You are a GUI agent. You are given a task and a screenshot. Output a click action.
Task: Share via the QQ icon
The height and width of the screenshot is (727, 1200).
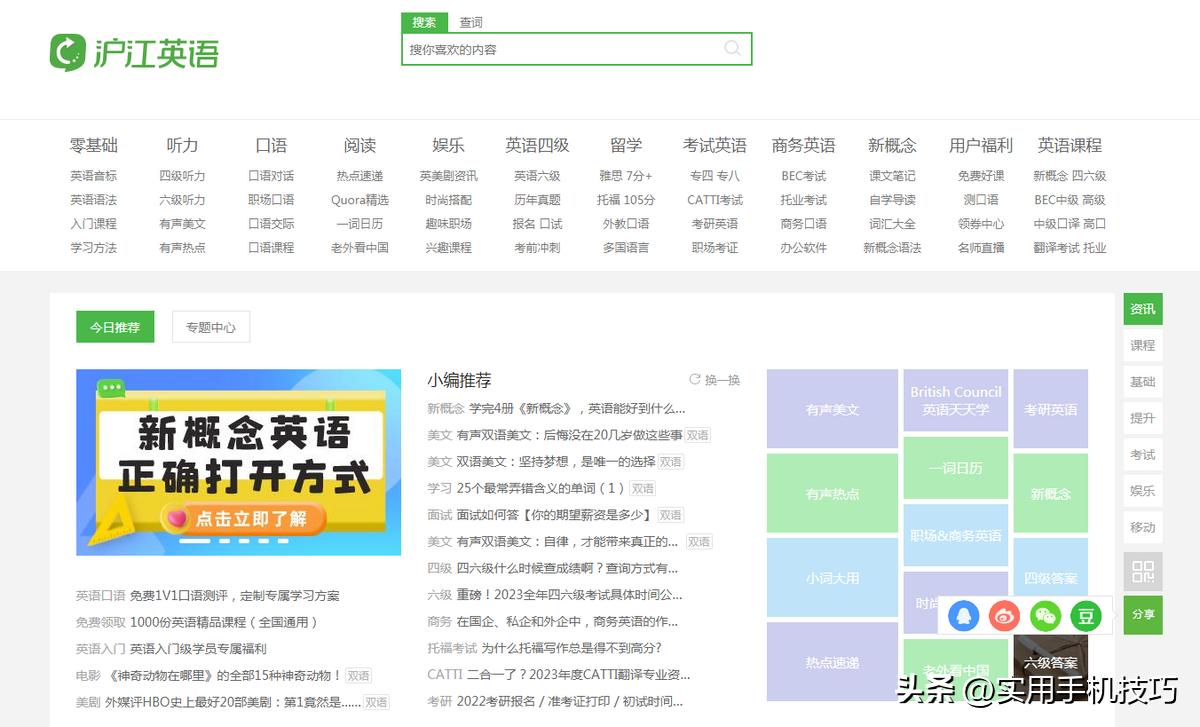(963, 617)
